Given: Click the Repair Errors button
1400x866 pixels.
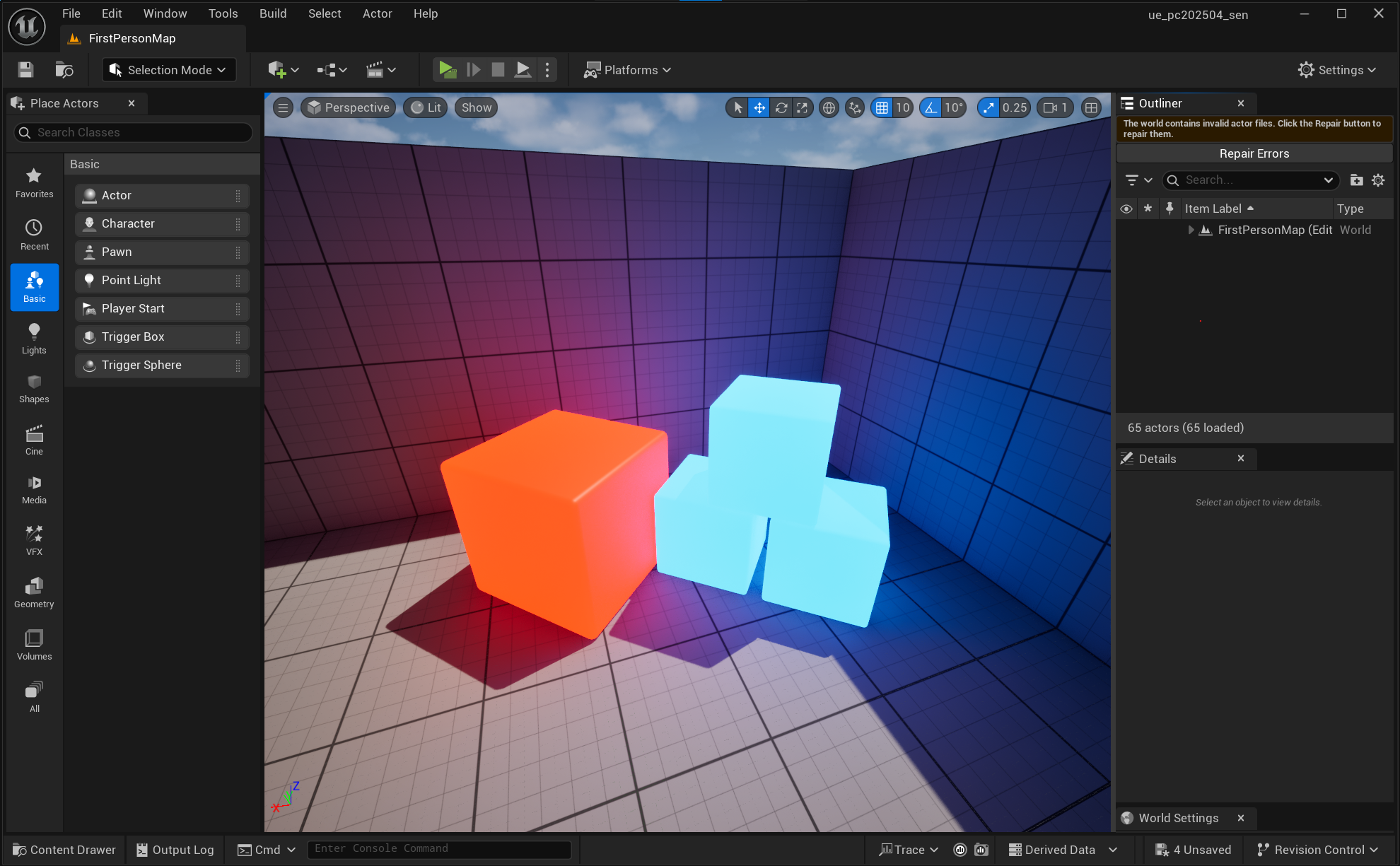Looking at the screenshot, I should 1254,153.
